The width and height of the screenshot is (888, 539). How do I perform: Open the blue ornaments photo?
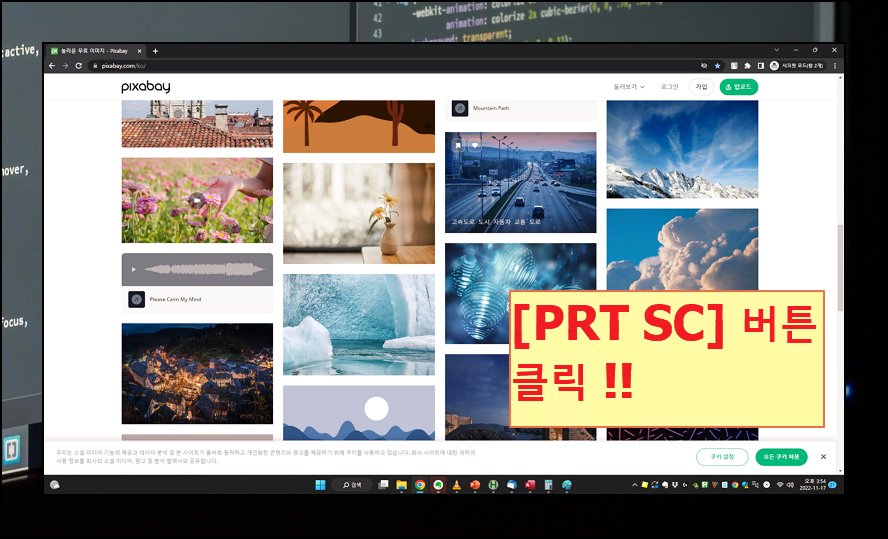(479, 293)
